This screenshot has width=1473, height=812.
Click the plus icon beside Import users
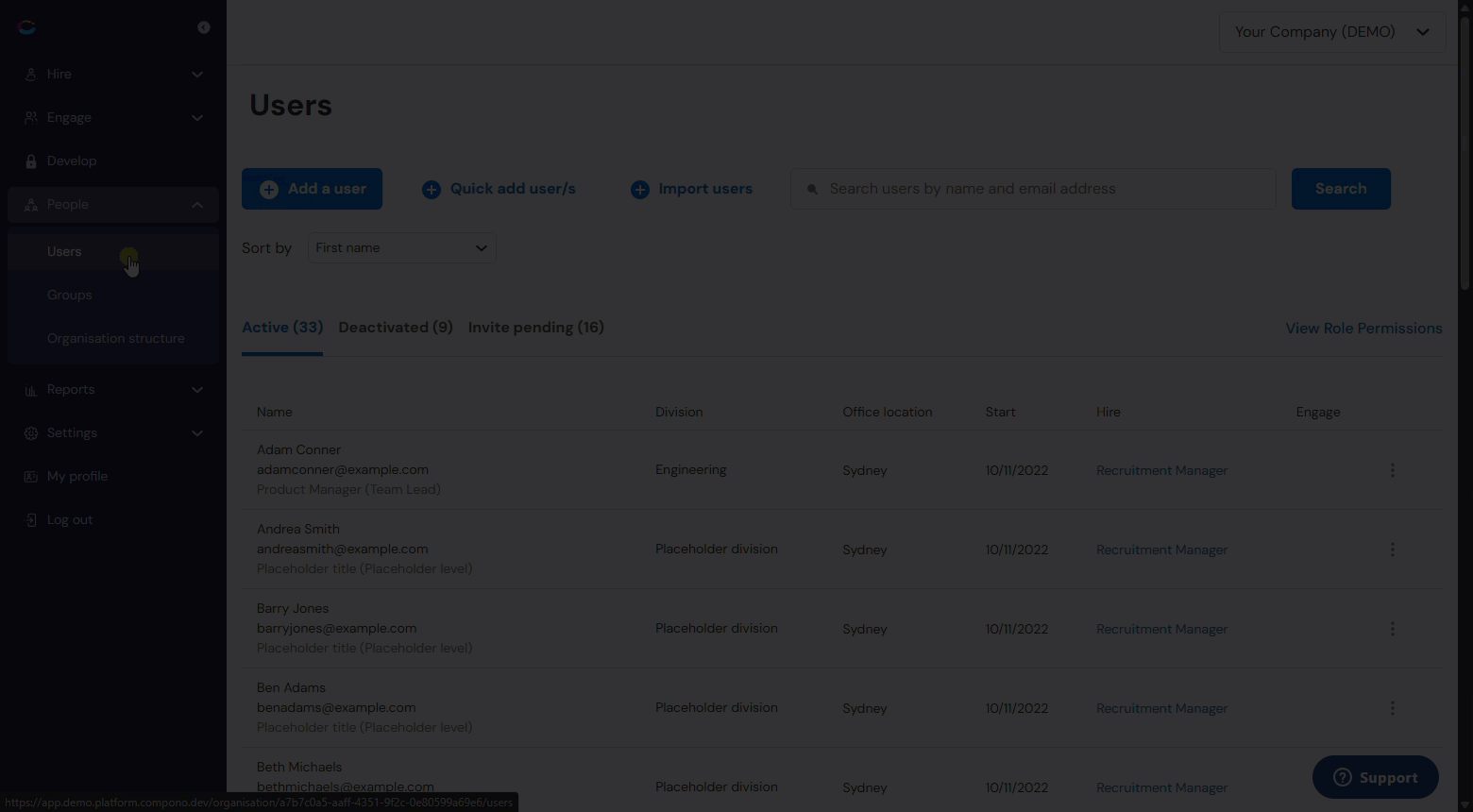click(x=640, y=189)
